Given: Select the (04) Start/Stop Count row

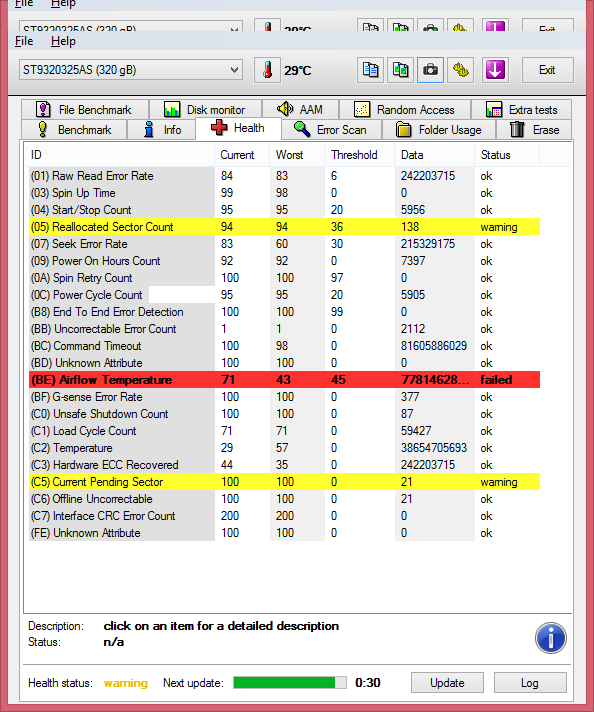Looking at the screenshot, I should (x=285, y=210).
